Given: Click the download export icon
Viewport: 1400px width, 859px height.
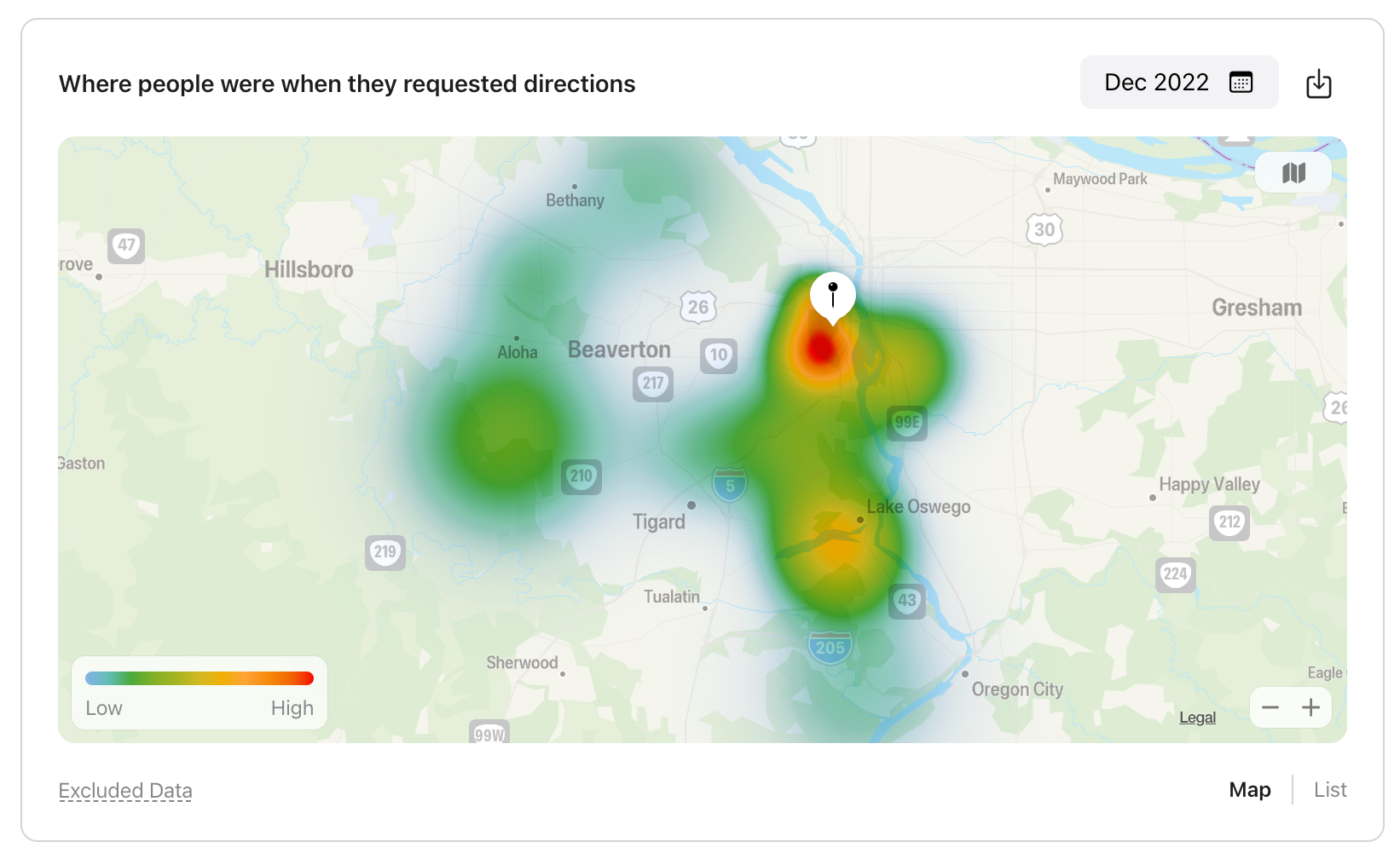Looking at the screenshot, I should tap(1318, 84).
